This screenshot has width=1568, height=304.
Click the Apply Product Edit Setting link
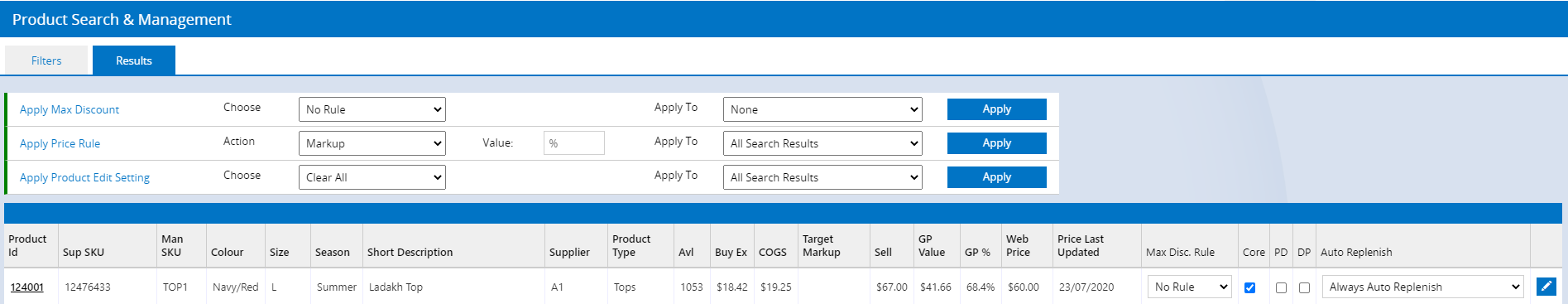[84, 177]
